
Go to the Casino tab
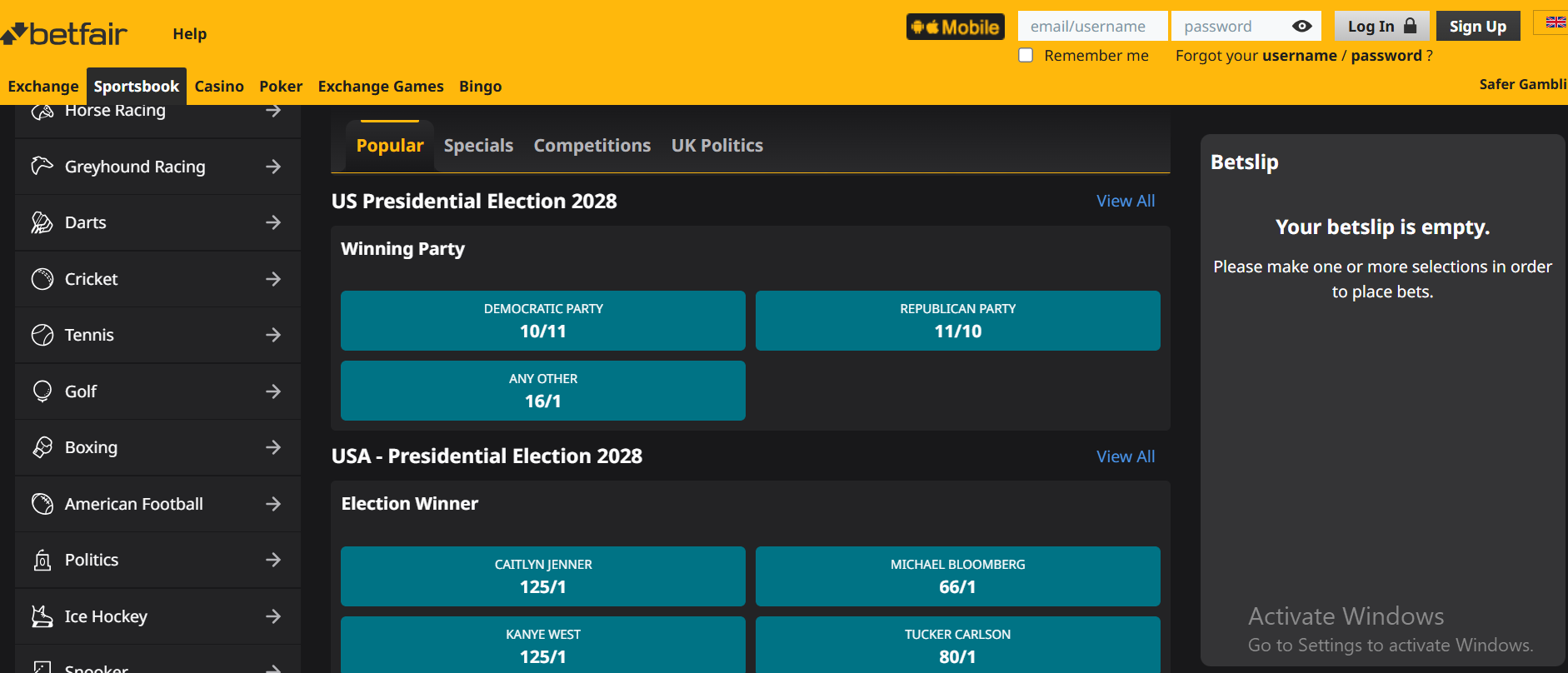point(219,87)
